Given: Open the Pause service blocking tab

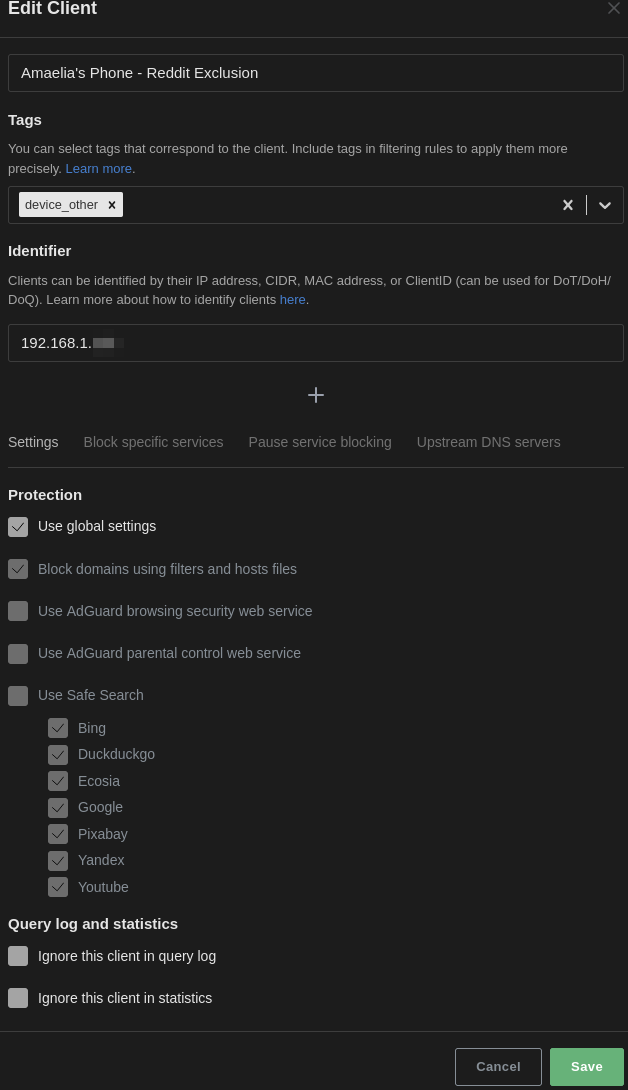Looking at the screenshot, I should tap(320, 442).
